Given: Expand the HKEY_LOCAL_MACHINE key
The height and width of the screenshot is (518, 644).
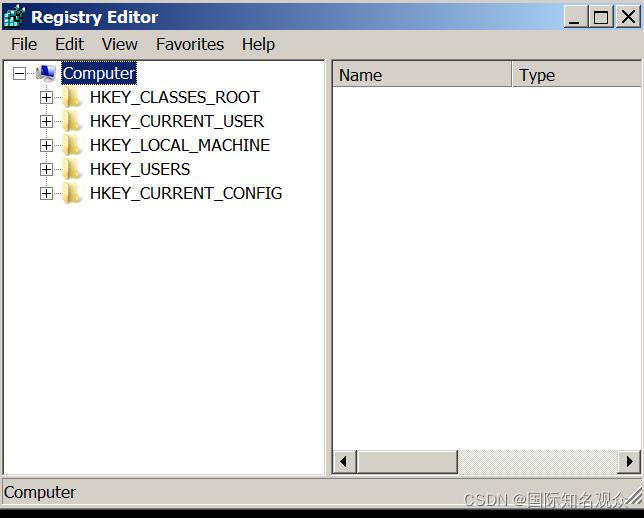Looking at the screenshot, I should 46,145.
